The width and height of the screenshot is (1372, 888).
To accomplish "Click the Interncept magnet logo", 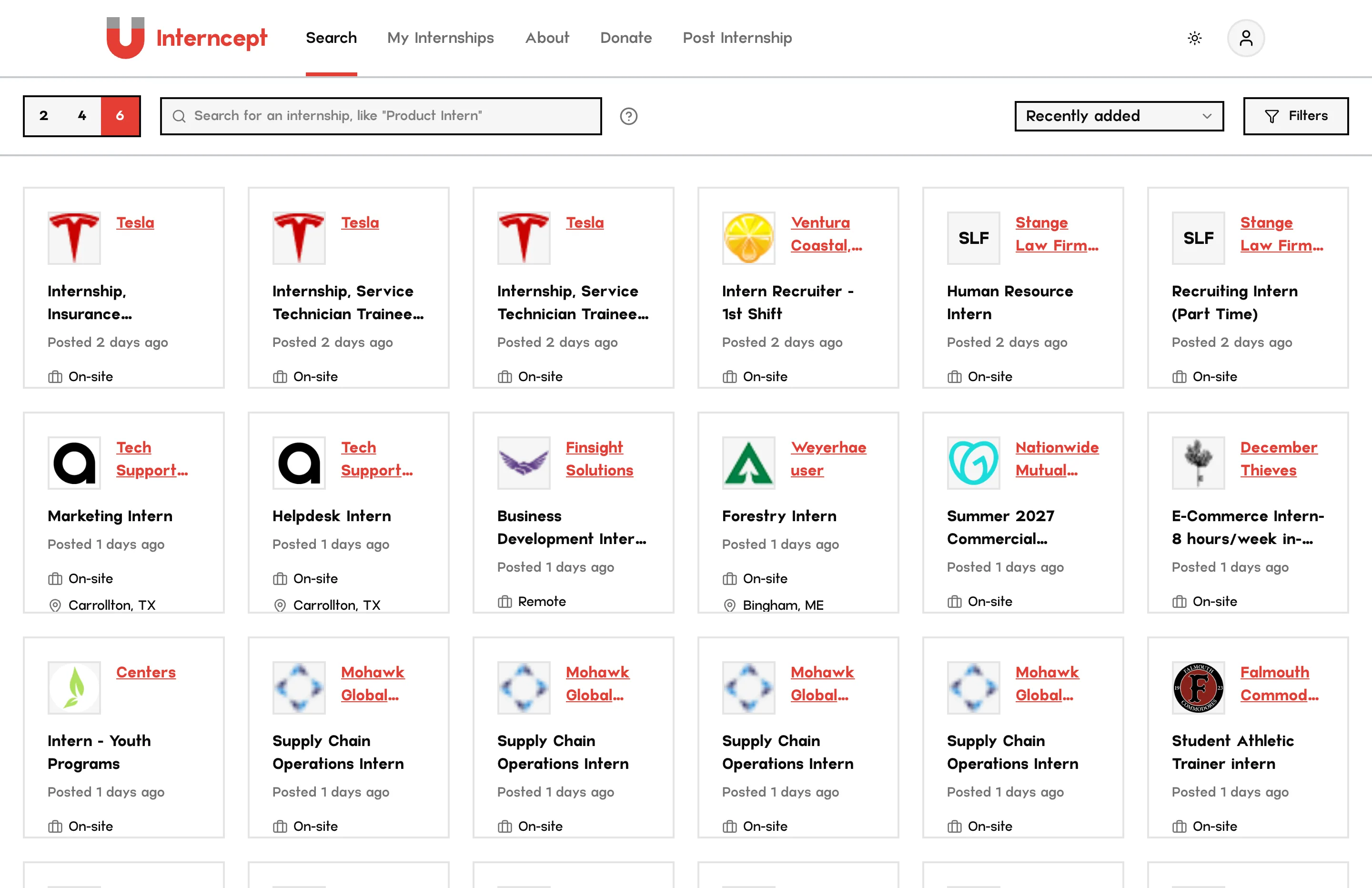I will [125, 38].
